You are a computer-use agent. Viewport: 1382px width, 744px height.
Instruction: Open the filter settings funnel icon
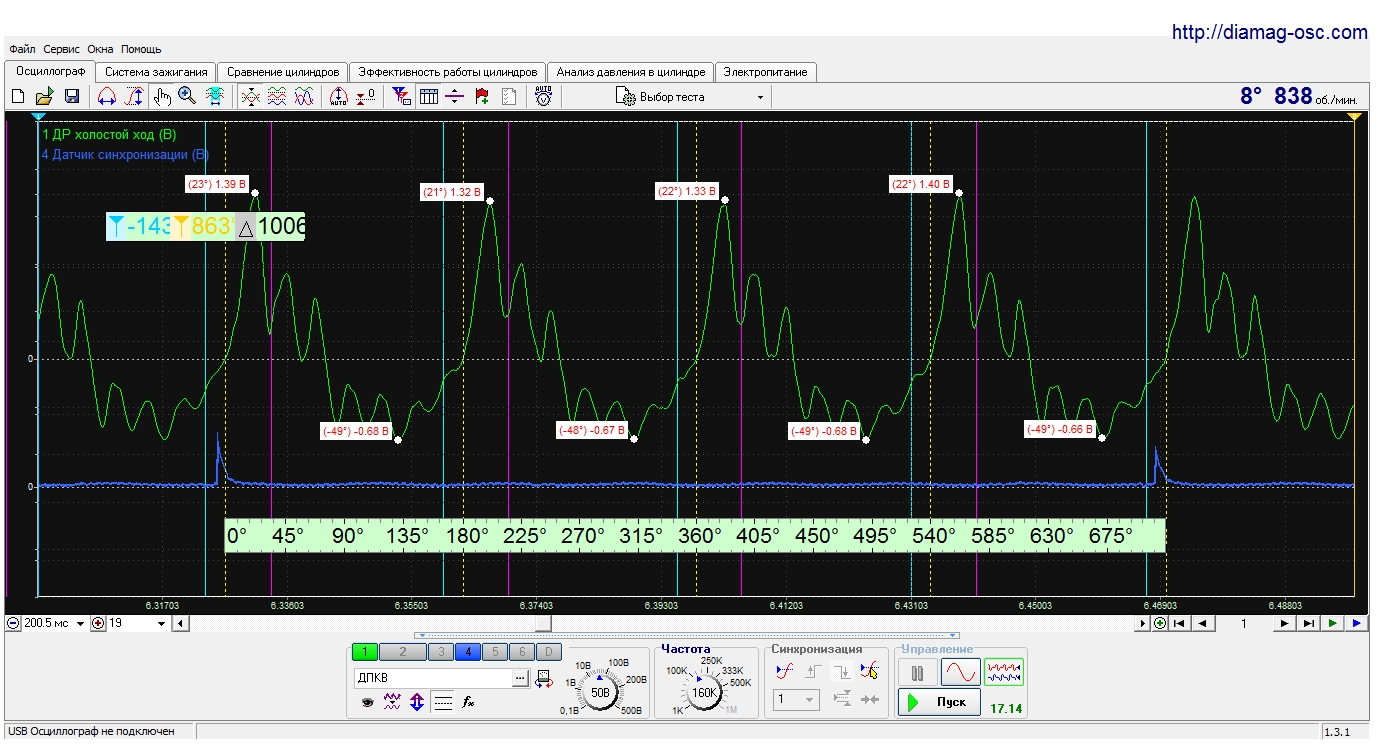click(x=401, y=97)
